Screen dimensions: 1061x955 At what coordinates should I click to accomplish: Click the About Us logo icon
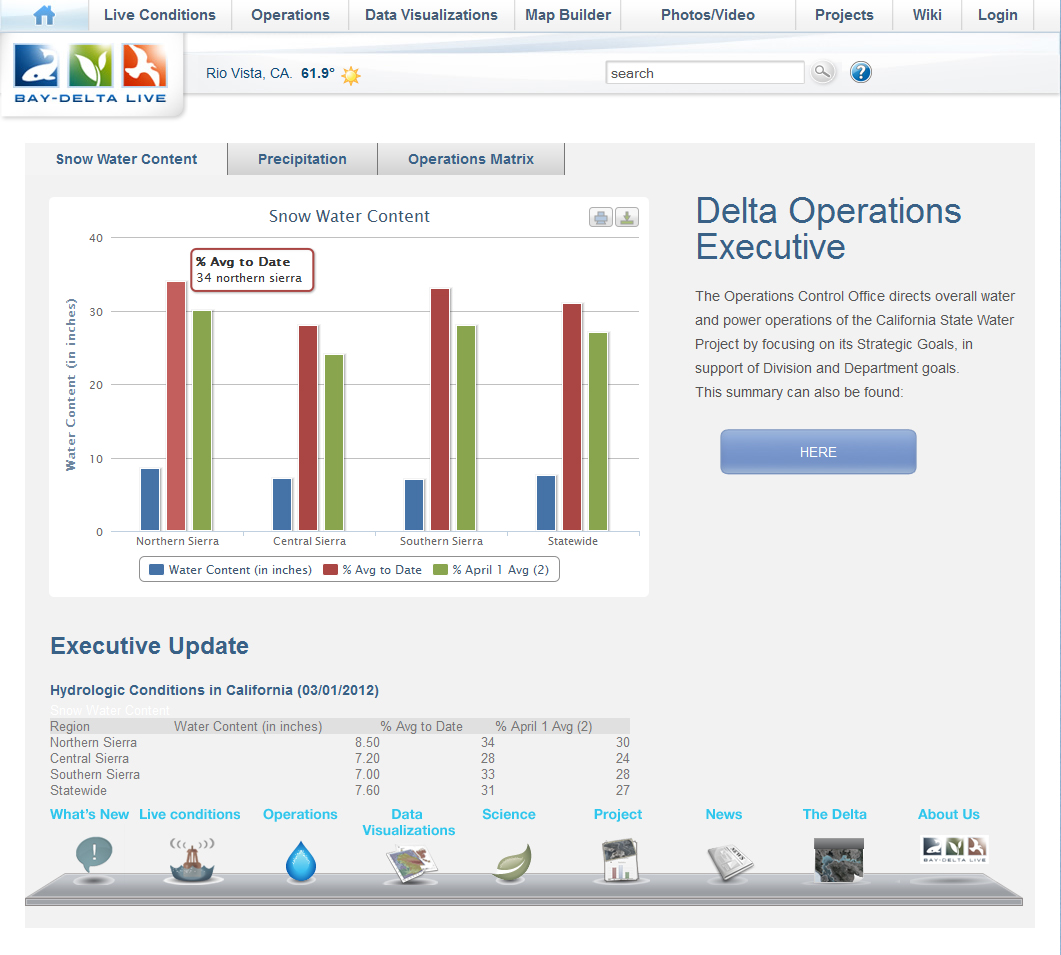(x=954, y=849)
